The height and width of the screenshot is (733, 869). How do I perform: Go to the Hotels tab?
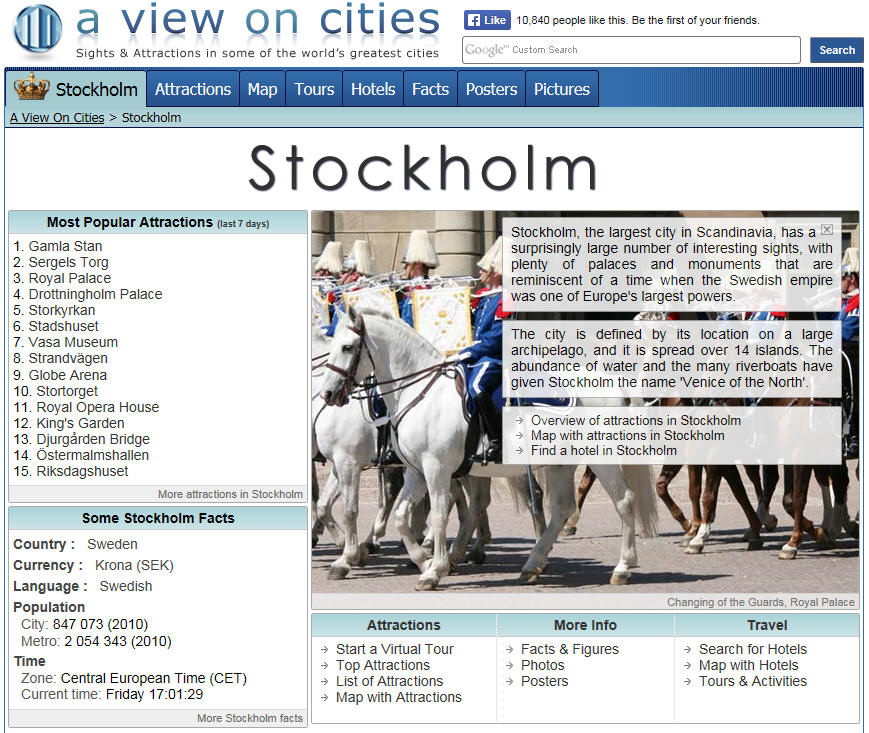pyautogui.click(x=373, y=89)
